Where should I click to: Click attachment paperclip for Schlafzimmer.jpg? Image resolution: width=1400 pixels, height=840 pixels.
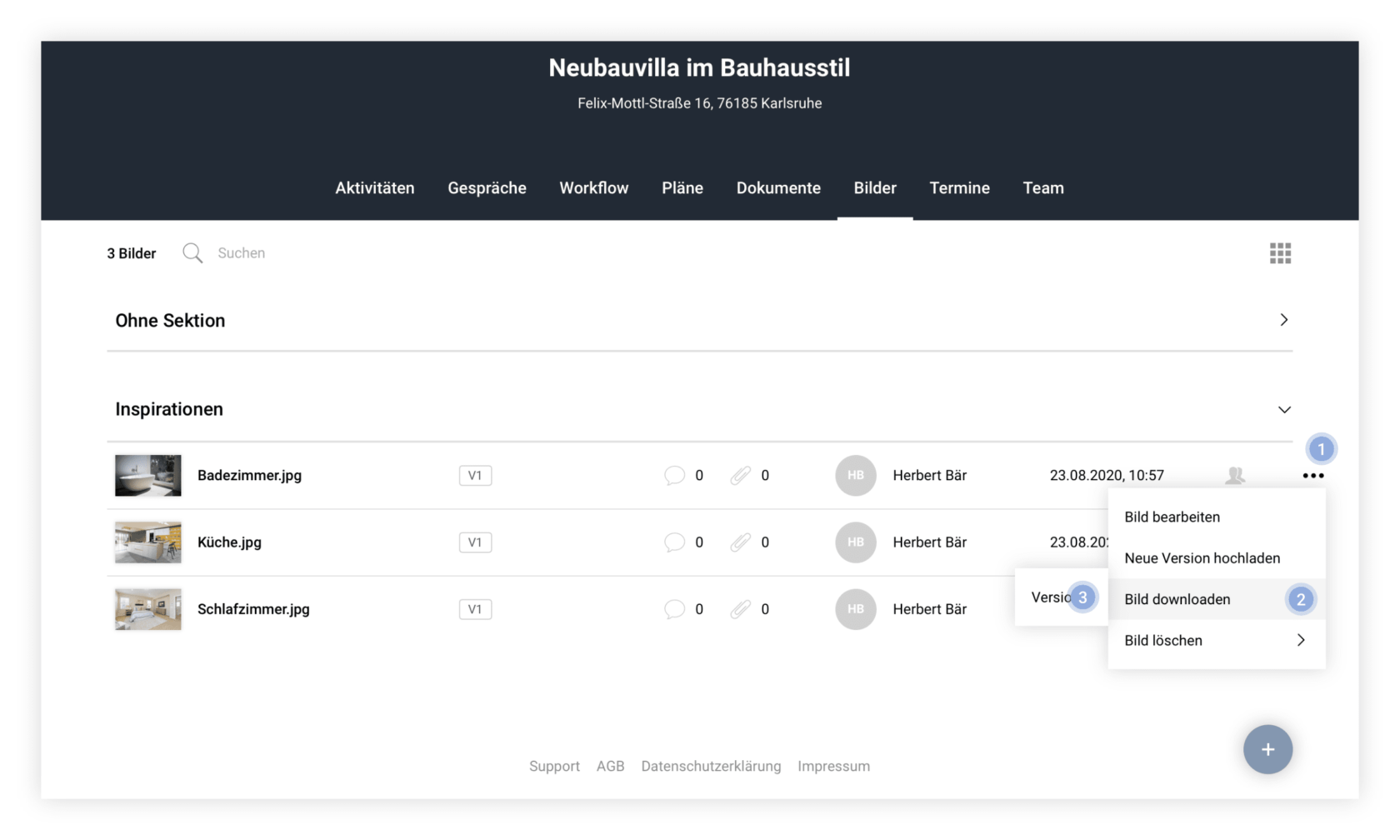tap(740, 609)
